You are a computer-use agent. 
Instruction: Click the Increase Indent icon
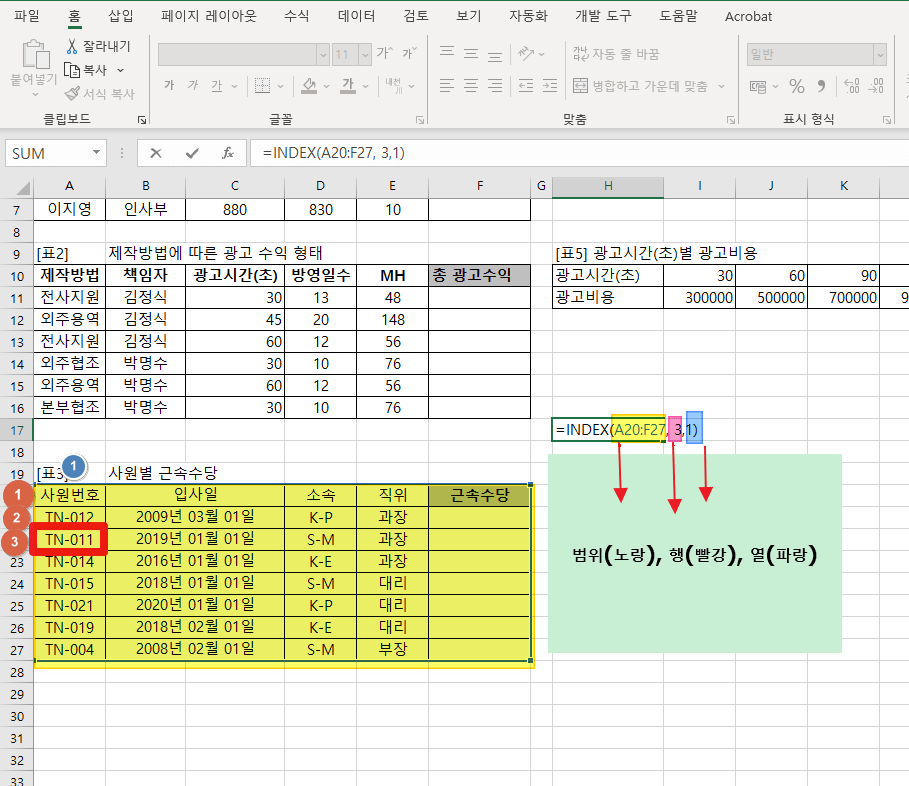click(550, 86)
